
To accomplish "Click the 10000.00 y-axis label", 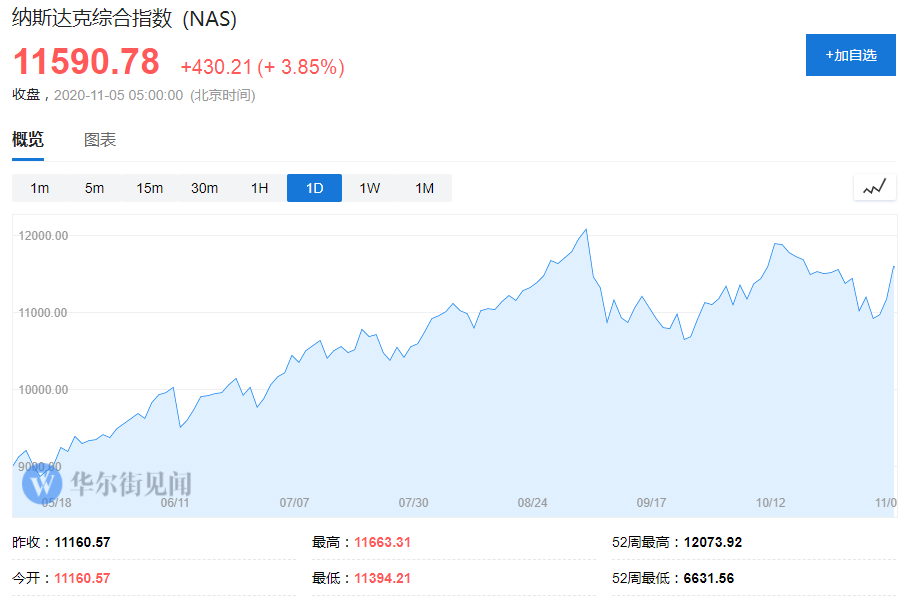I will [x=43, y=390].
